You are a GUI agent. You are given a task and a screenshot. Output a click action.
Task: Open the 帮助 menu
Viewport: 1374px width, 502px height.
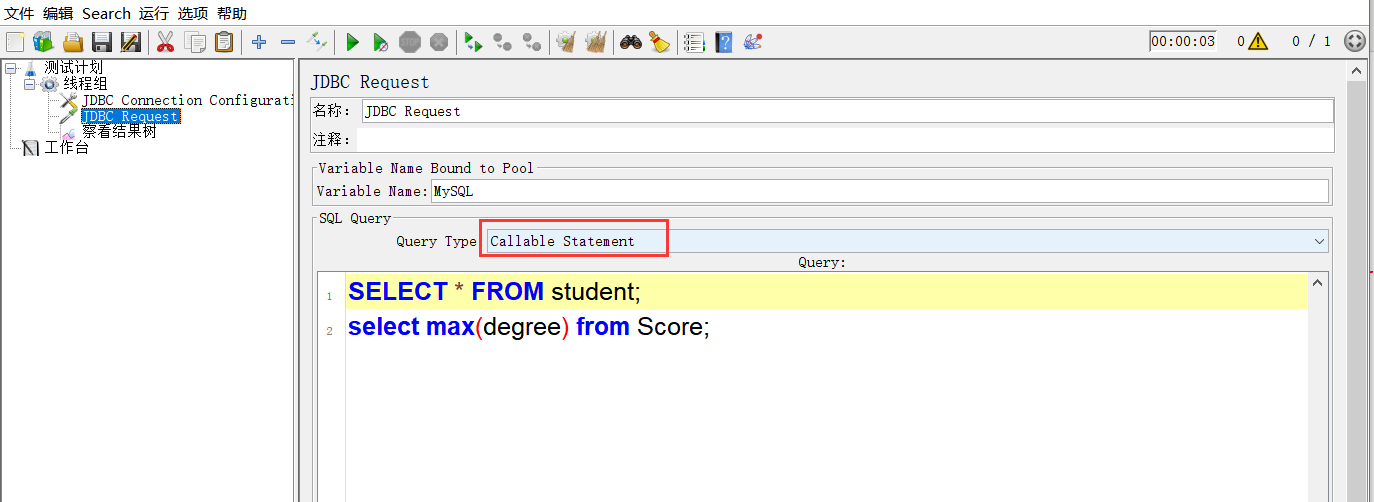[x=232, y=13]
